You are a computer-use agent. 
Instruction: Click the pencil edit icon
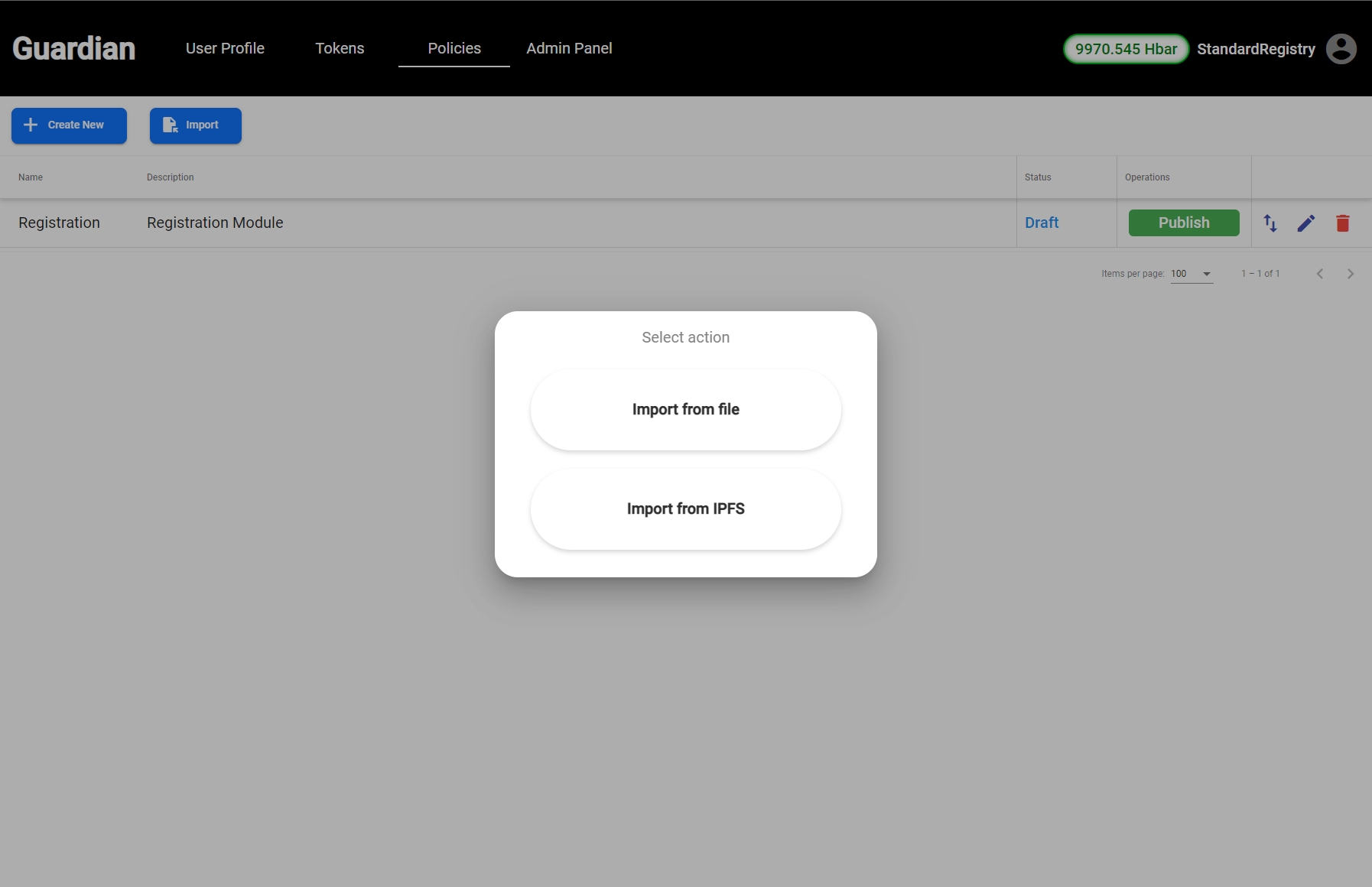coord(1306,223)
